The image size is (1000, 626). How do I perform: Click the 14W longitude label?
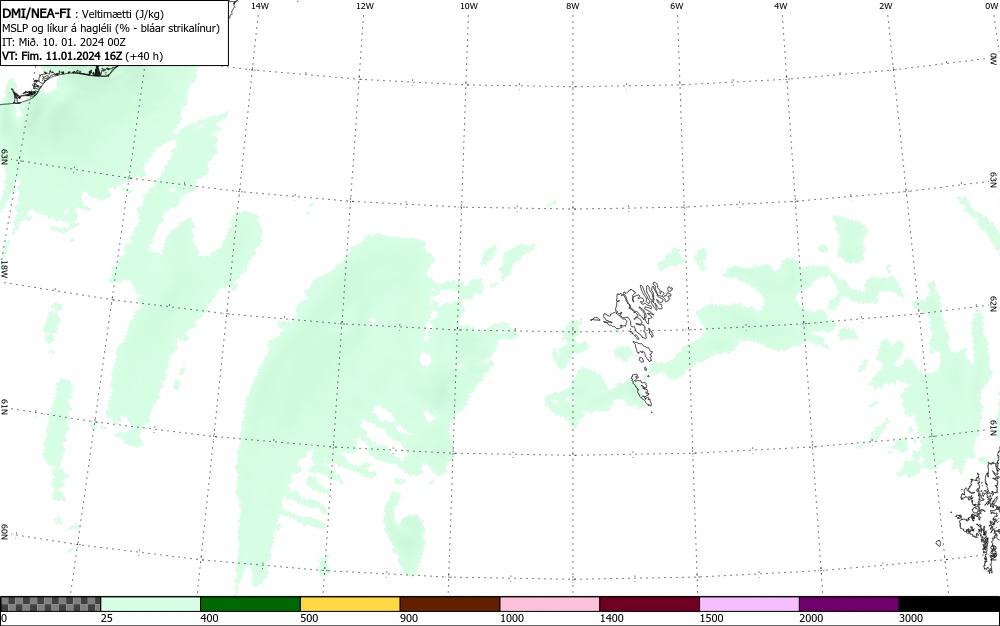(260, 6)
